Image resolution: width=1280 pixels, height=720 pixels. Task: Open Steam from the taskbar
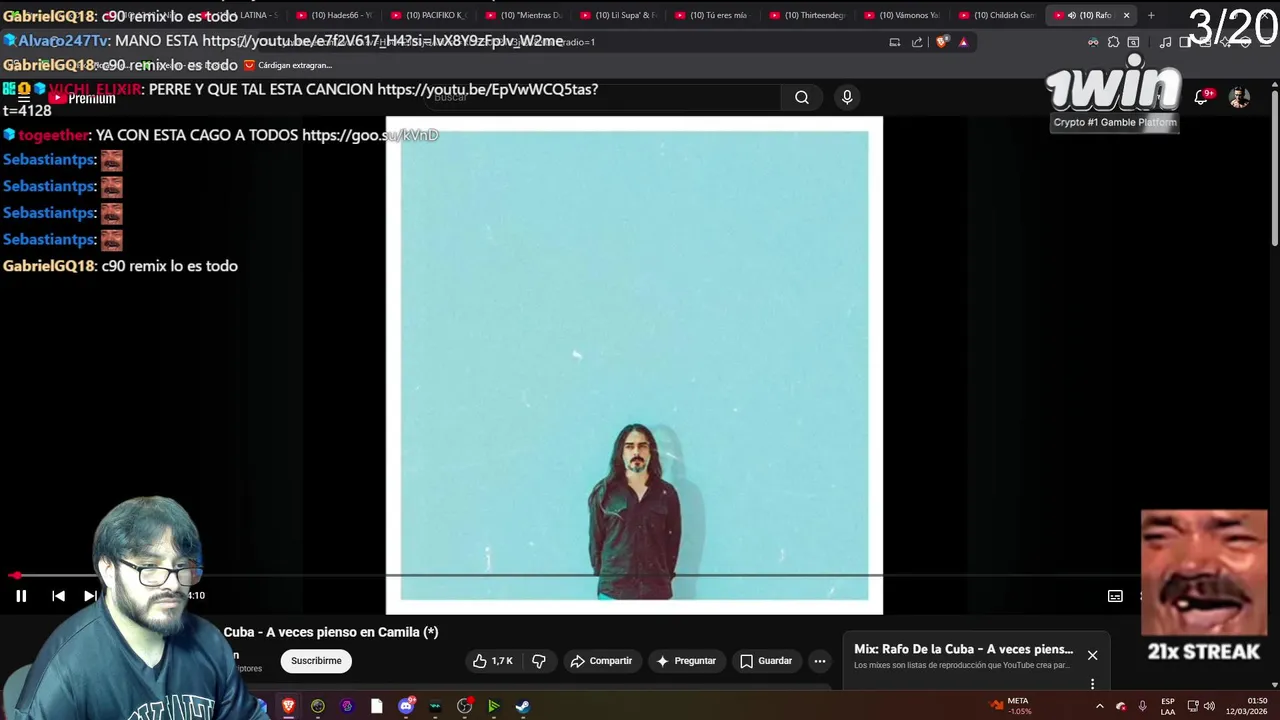(522, 706)
